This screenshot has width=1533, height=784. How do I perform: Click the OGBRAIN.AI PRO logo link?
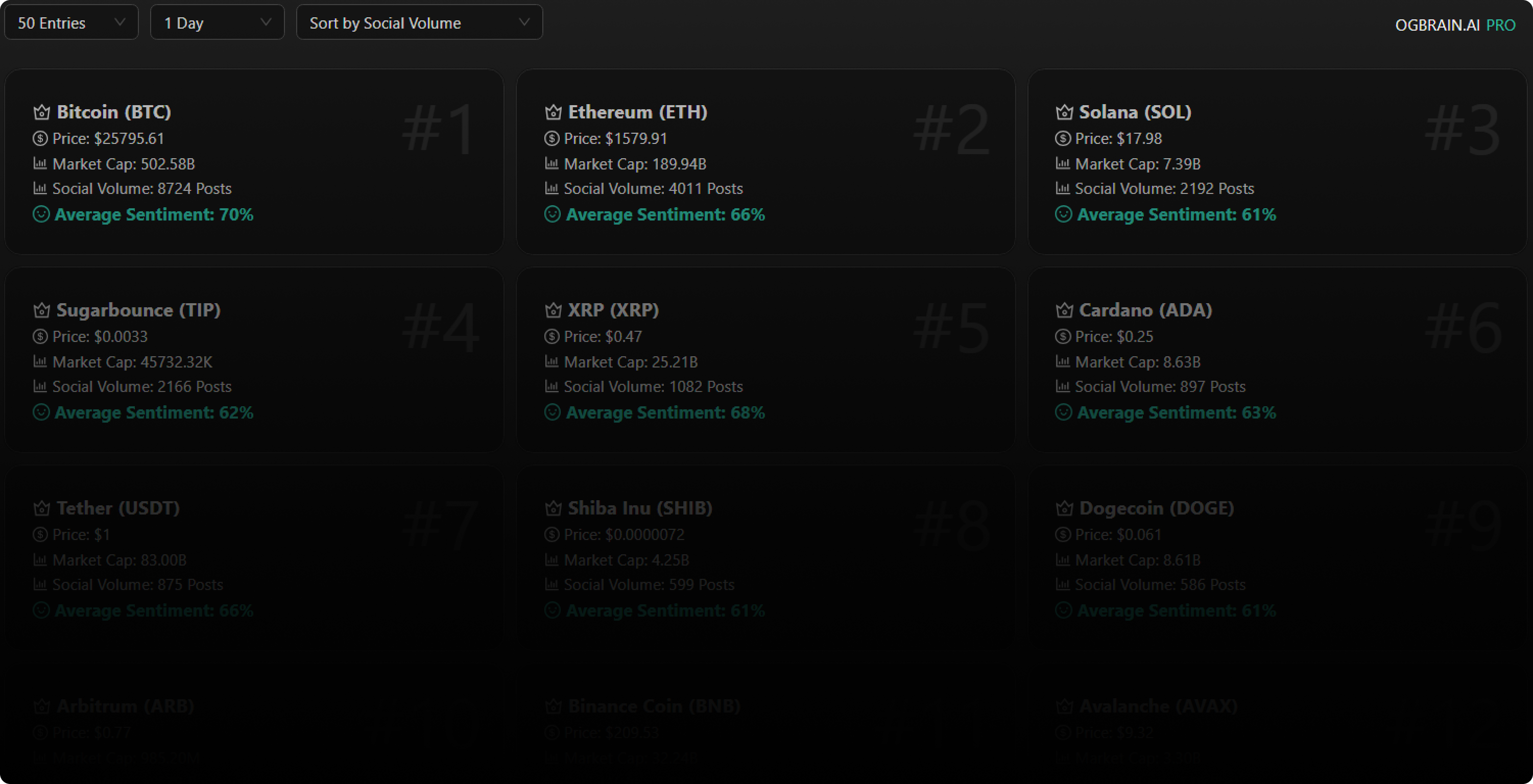point(1455,25)
